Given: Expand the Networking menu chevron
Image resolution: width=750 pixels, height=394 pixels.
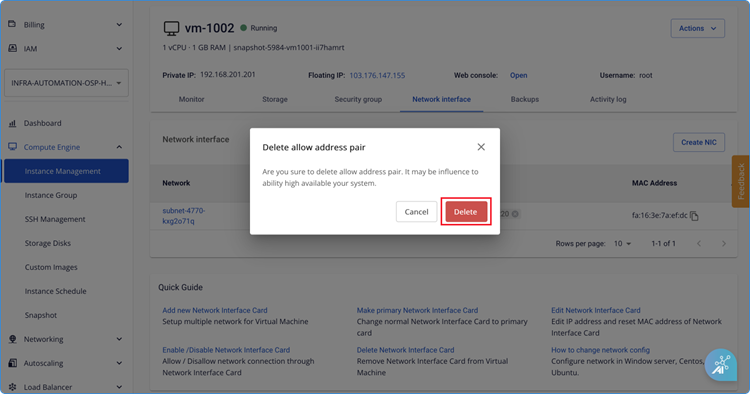Looking at the screenshot, I should click(x=119, y=339).
